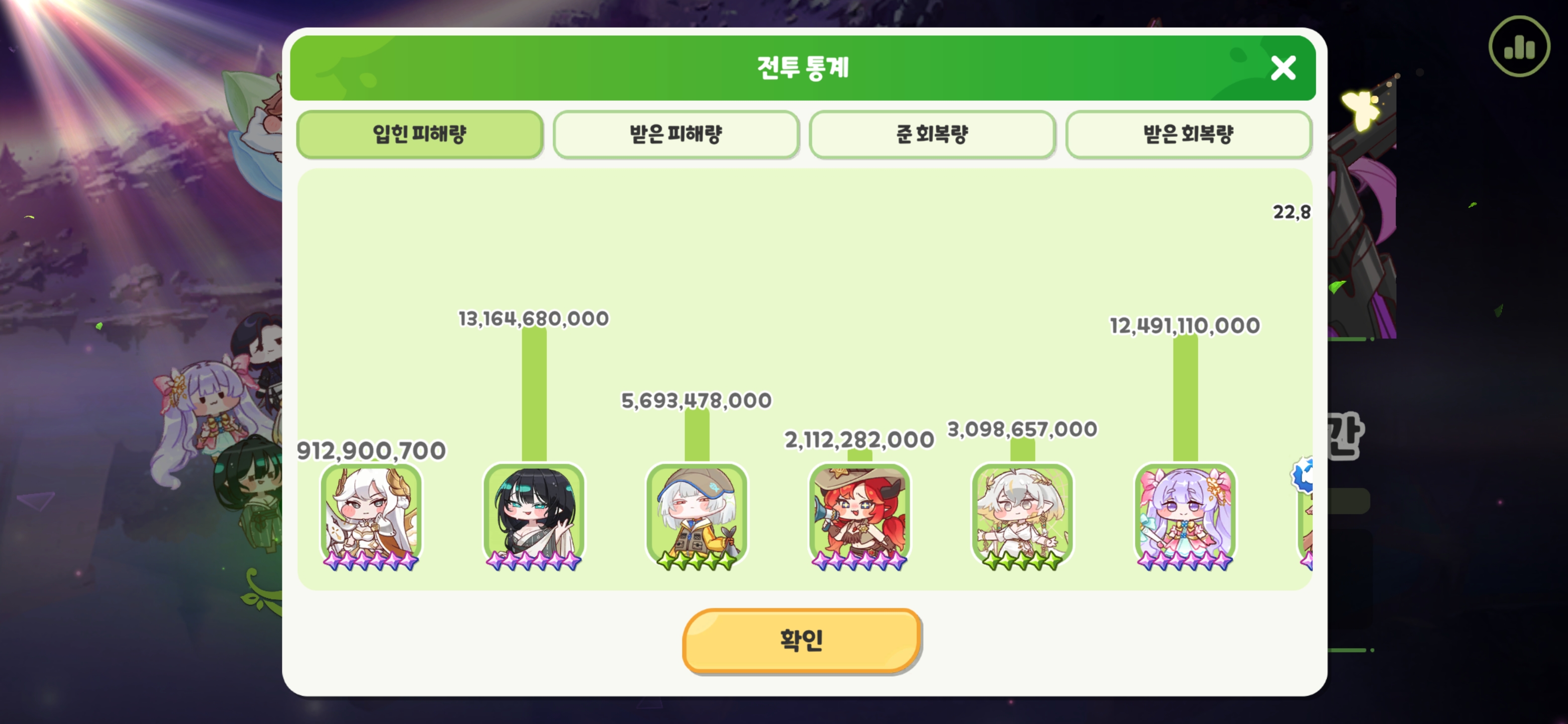The width and height of the screenshot is (1568, 724).
Task: Open the battle statistics chart icon
Action: [x=1519, y=46]
